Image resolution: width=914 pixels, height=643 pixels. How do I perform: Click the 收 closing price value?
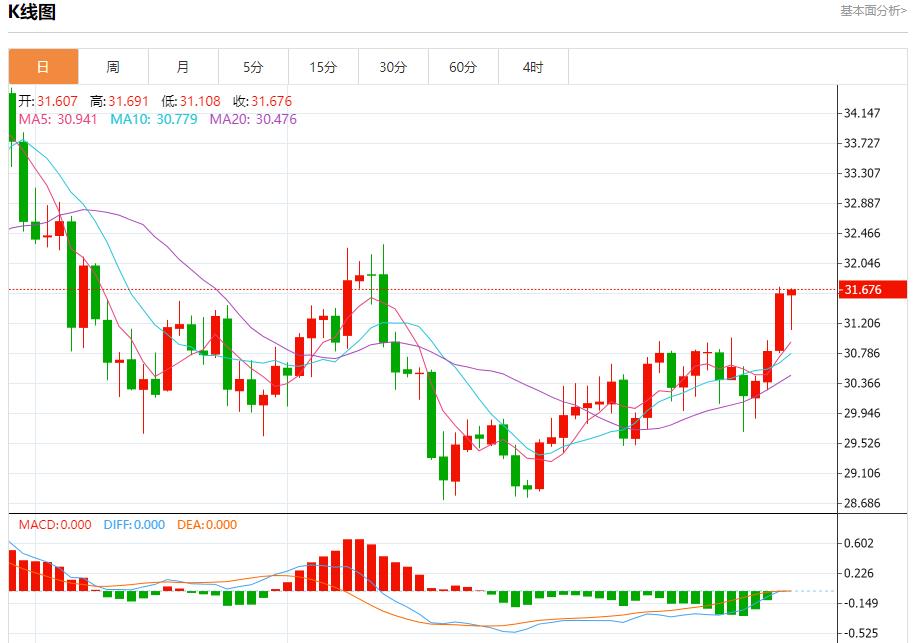(x=270, y=101)
